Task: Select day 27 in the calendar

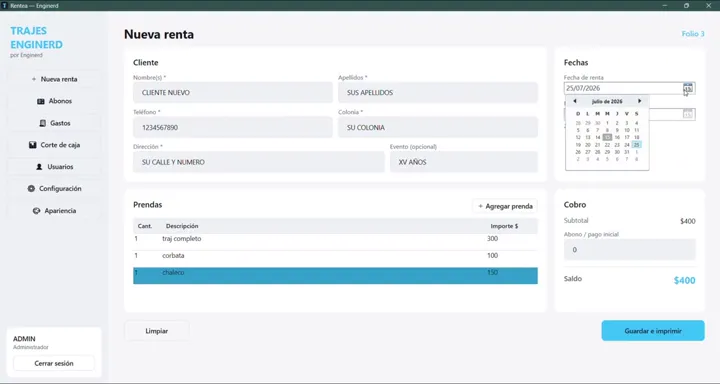Action: click(588, 152)
